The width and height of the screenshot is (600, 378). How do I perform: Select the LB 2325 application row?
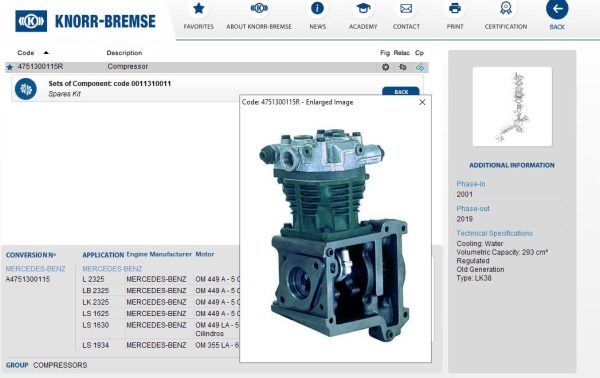pyautogui.click(x=161, y=291)
